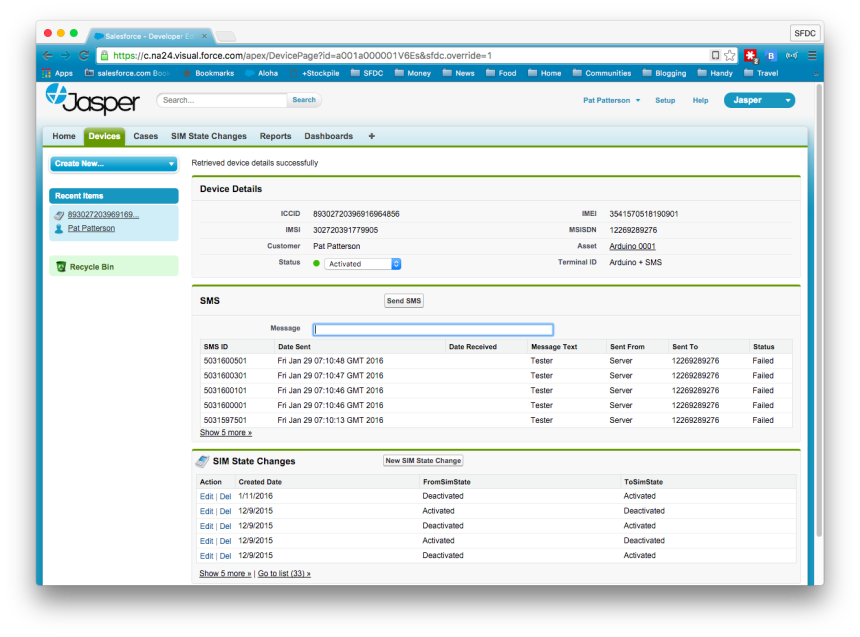Click the device icon beside 893027203969169
This screenshot has height=637, width=860.
(x=59, y=215)
